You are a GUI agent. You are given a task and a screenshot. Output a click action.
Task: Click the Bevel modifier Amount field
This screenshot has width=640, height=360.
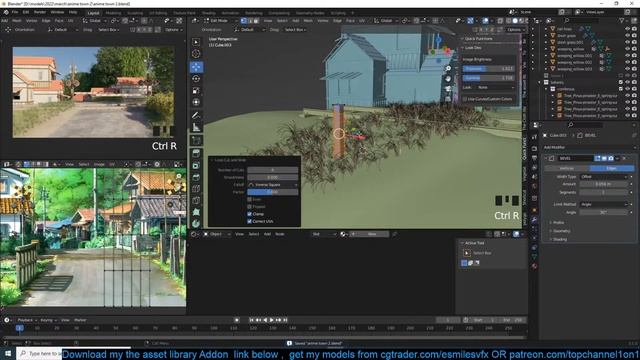tap(604, 184)
